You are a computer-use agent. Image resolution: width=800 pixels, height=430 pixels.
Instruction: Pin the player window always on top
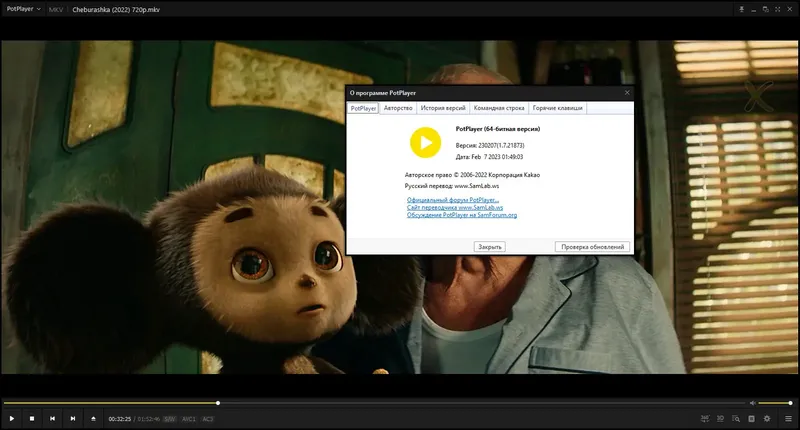point(741,9)
